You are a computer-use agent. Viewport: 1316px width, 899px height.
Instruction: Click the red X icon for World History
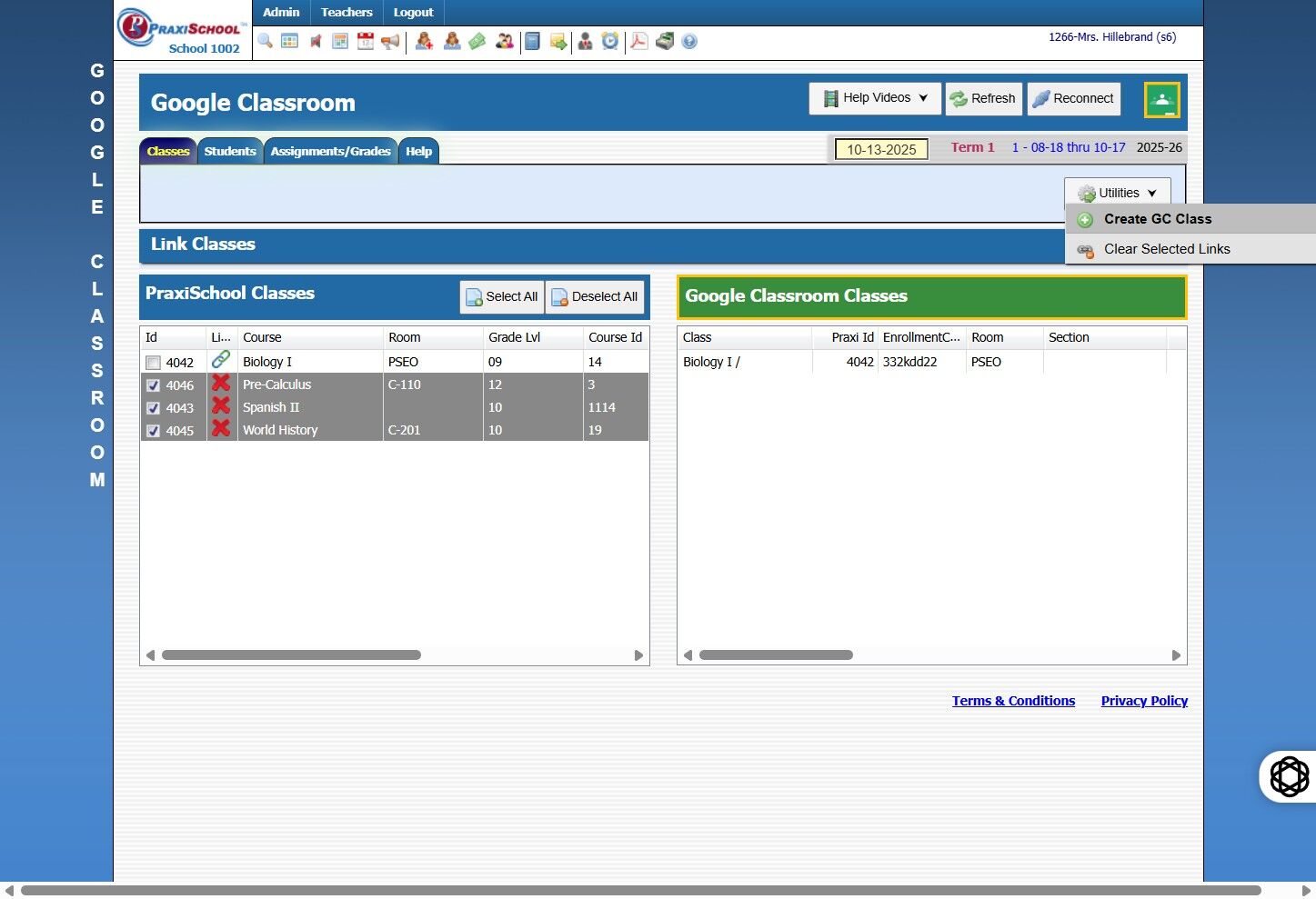point(220,428)
